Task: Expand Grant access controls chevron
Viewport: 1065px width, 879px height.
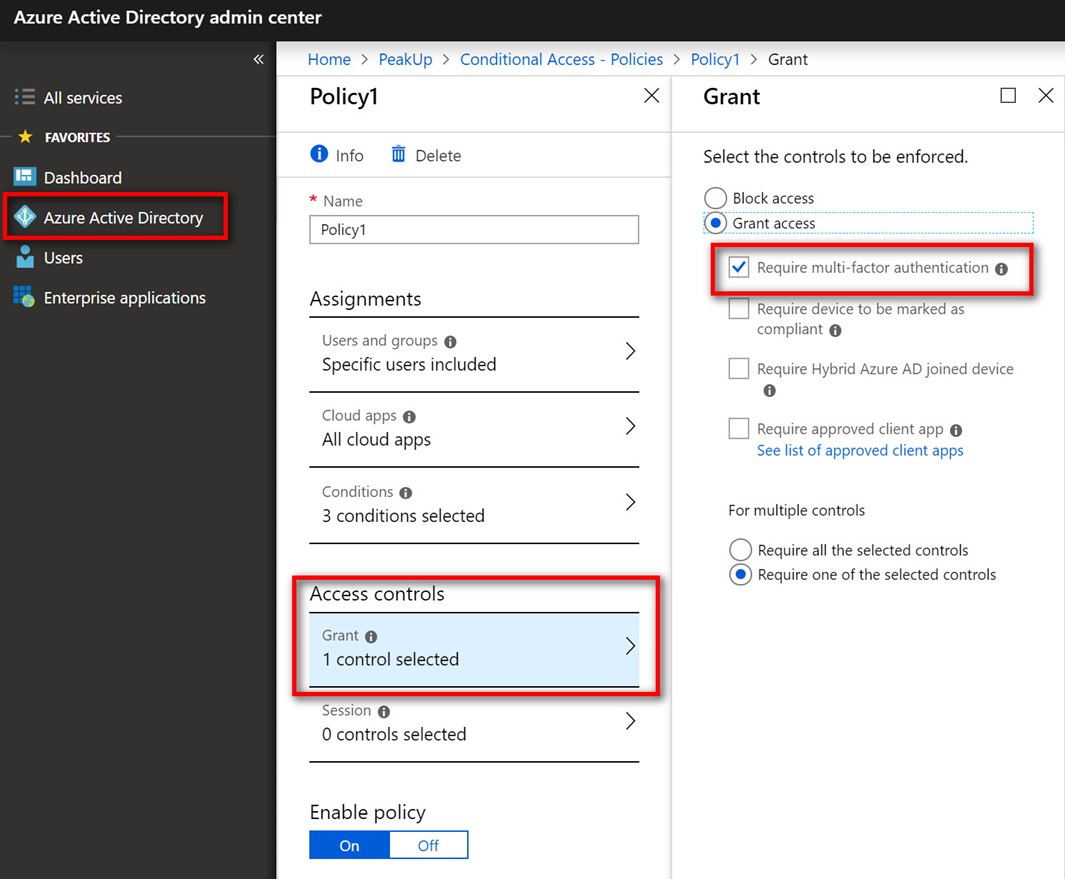Action: (x=630, y=646)
